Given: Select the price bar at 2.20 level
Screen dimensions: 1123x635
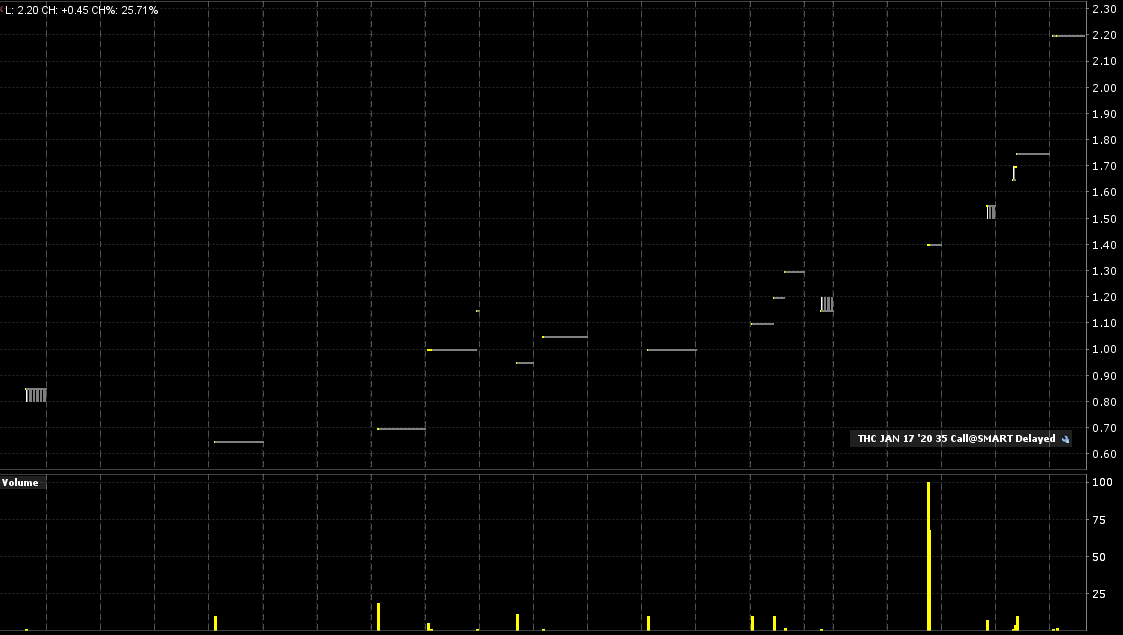Looking at the screenshot, I should coord(1068,36).
